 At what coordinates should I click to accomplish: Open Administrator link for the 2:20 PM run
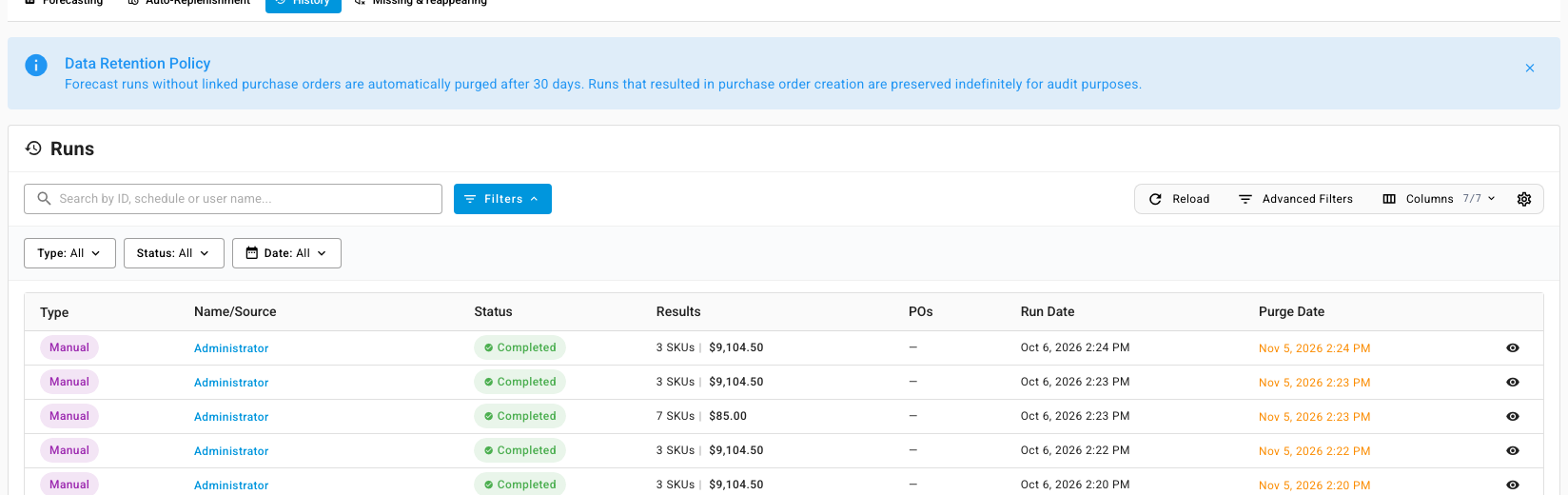point(231,485)
